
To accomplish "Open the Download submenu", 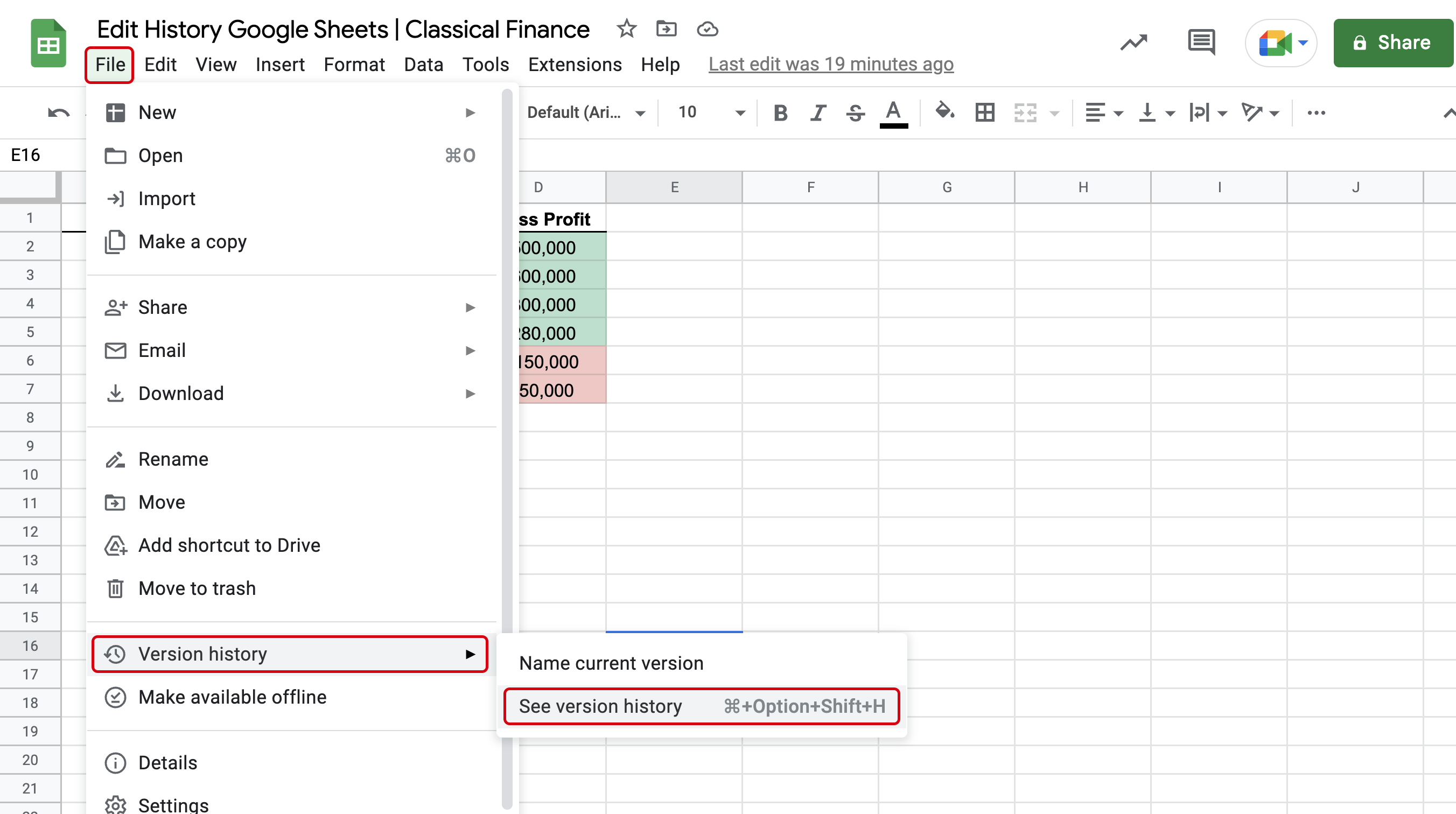I will point(180,393).
